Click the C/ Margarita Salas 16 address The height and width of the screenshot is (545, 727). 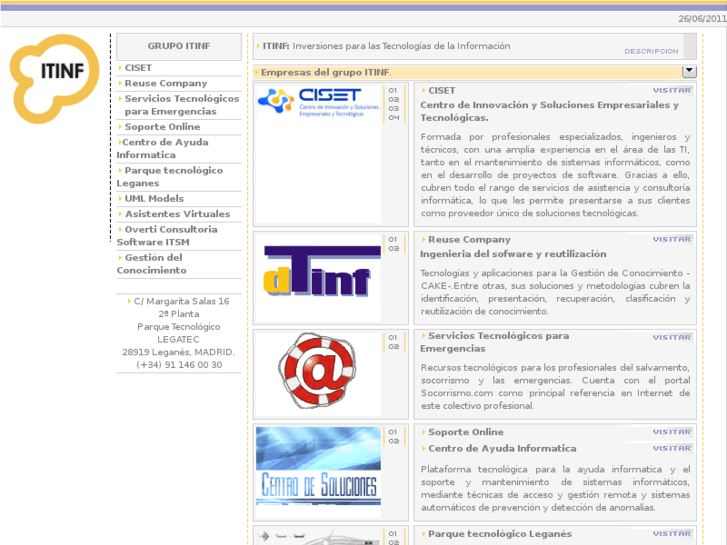coord(181,301)
